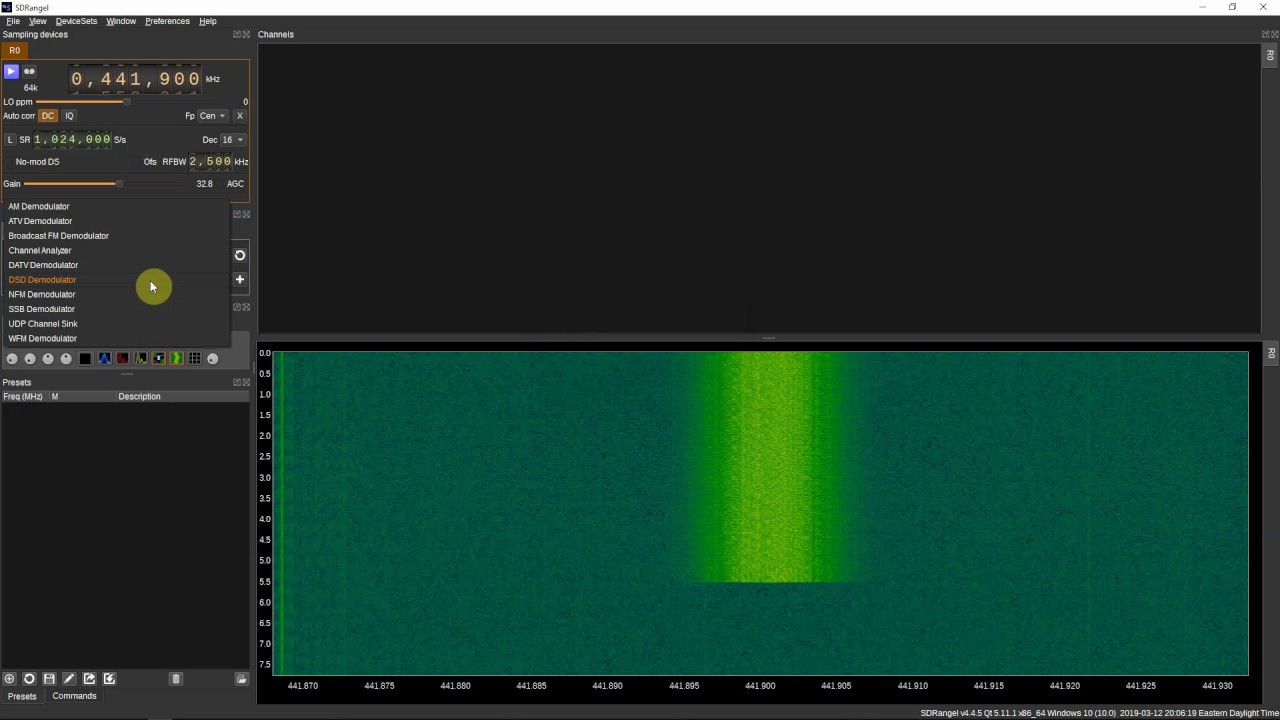1280x720 pixels.
Task: Click the Gain slider handle
Action: pyautogui.click(x=119, y=184)
